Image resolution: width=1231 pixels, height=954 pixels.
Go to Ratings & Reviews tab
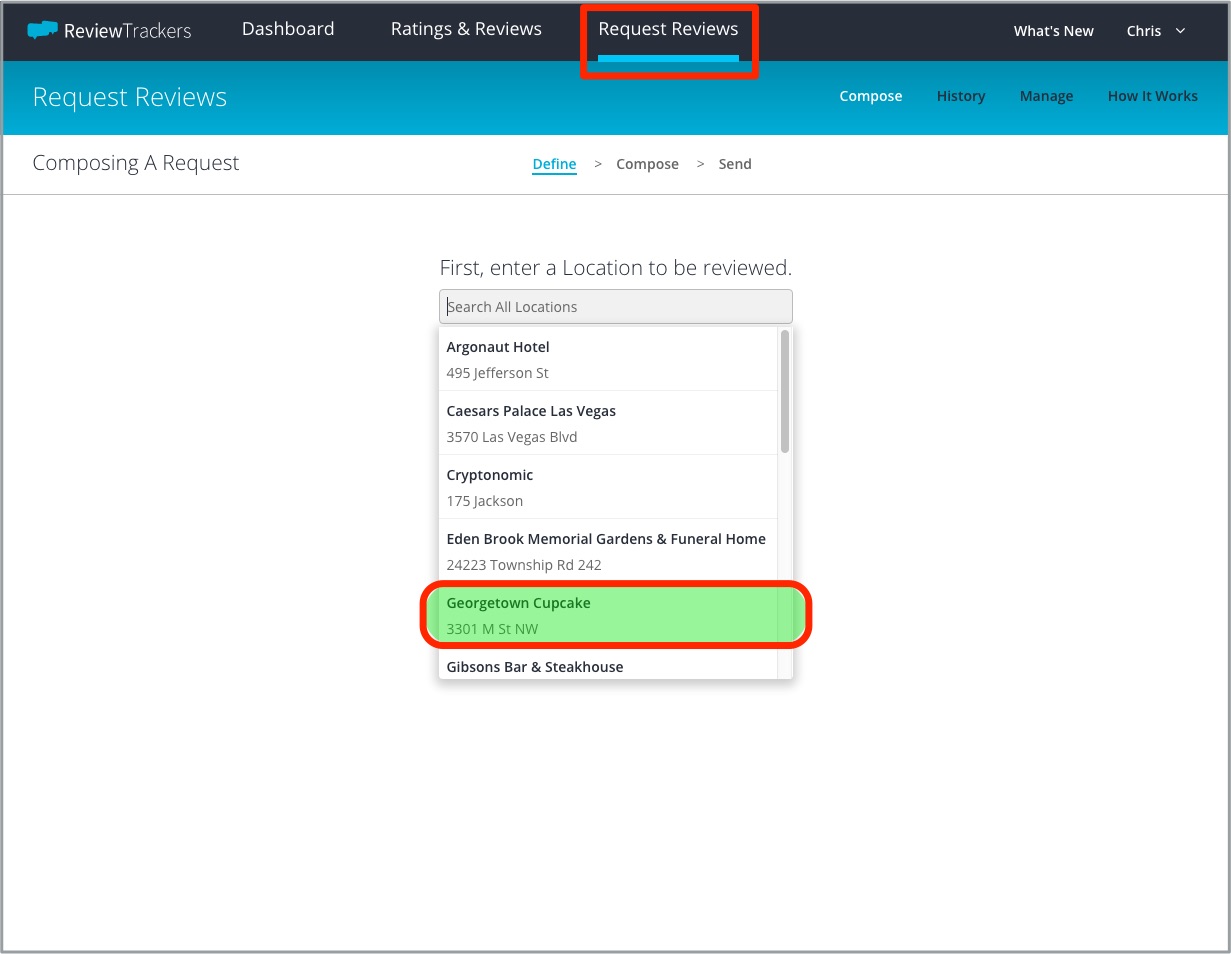466,29
